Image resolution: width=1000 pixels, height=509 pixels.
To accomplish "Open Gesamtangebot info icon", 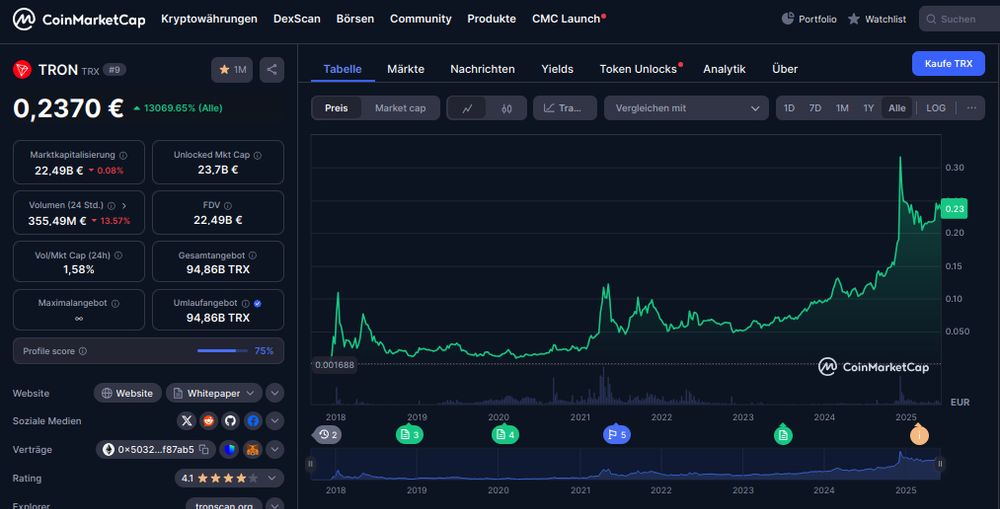I will 253,255.
